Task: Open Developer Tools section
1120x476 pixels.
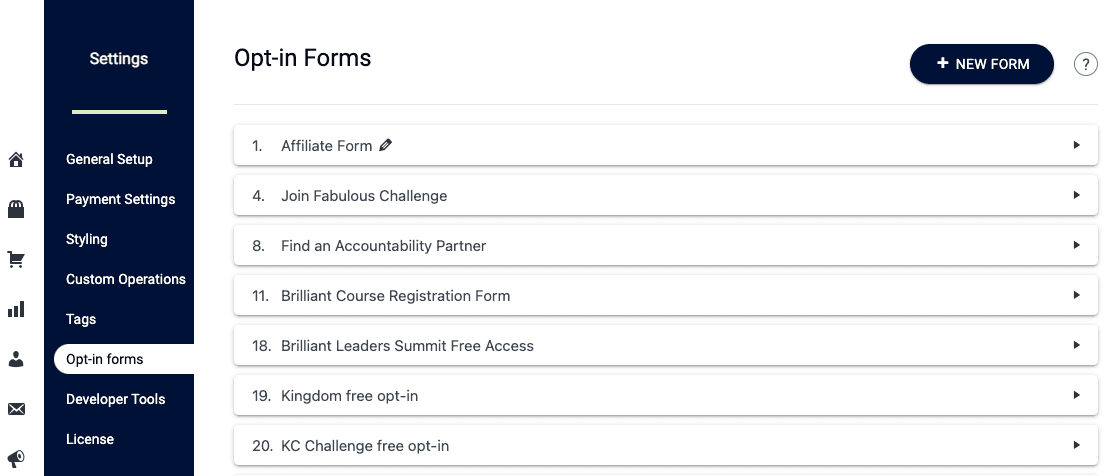Action: point(116,400)
